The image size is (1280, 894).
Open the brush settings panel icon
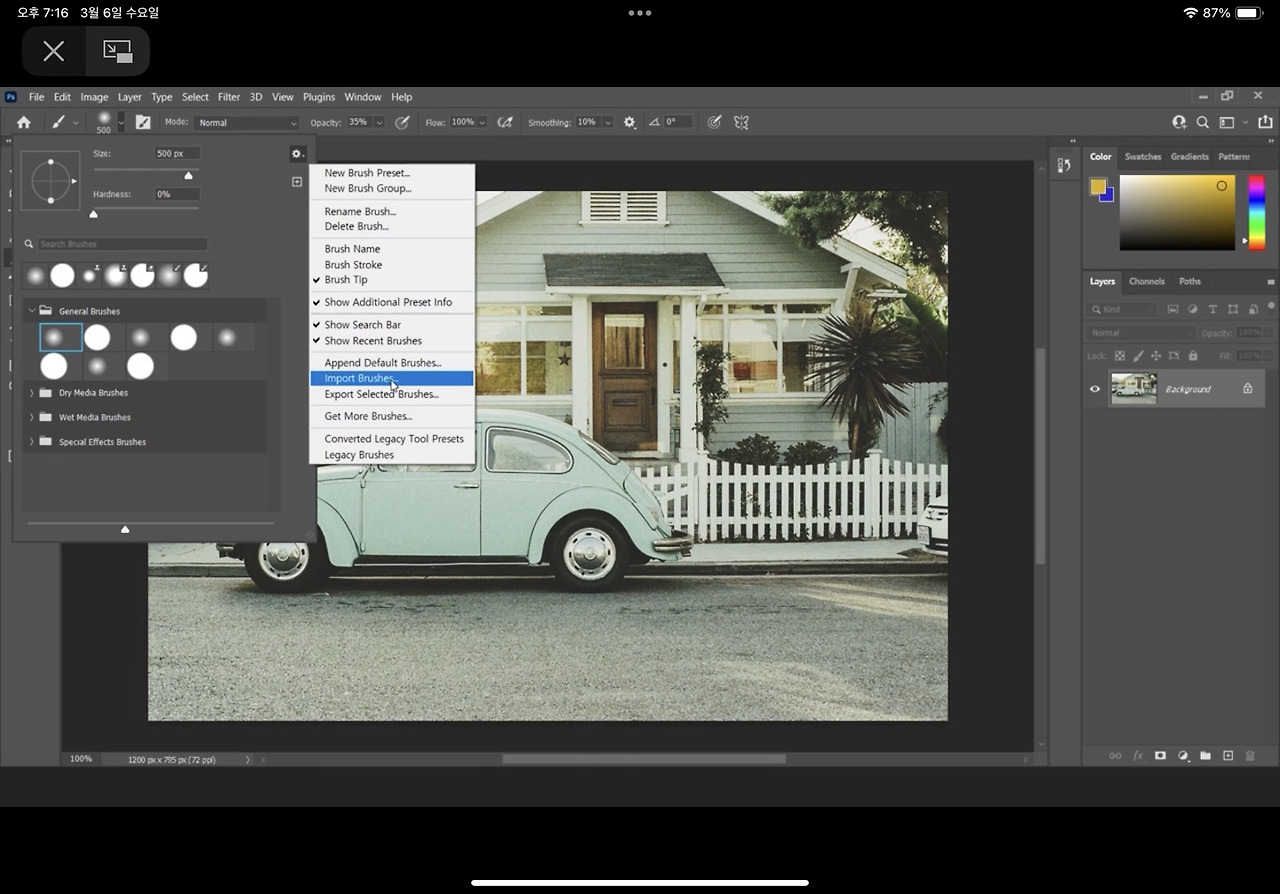point(143,122)
